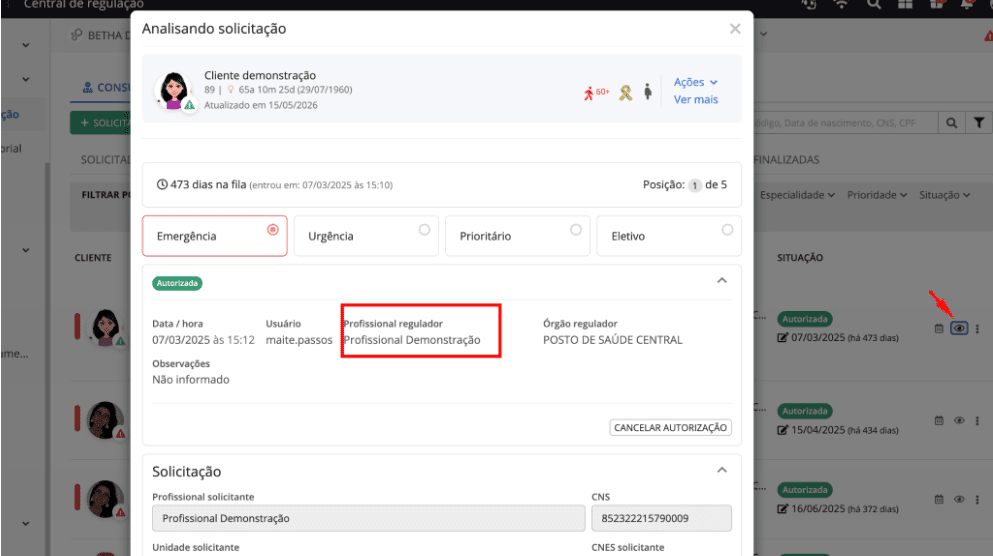Expand the sidebar chevron beside the CLIENTE header
Screen dimensions: 993x556
(x=26, y=250)
